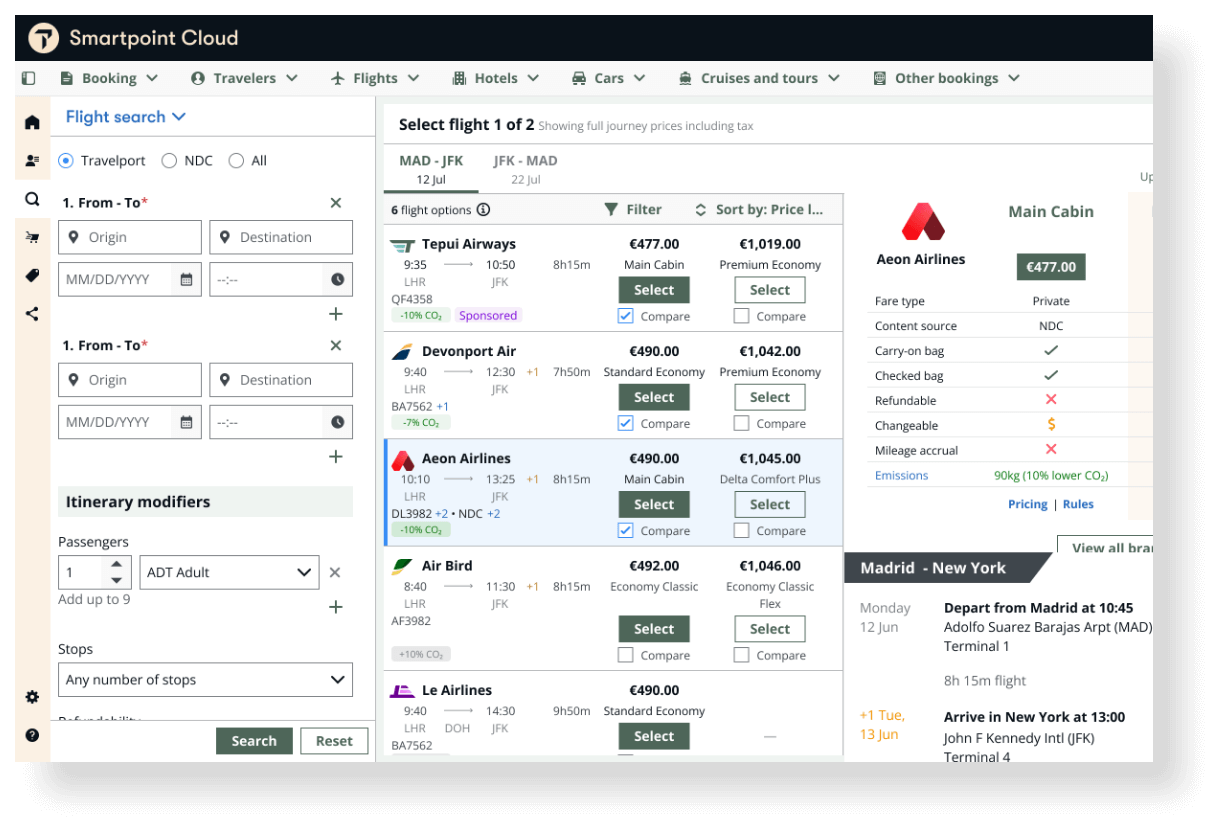This screenshot has height=837, width=1228.
Task: Click the price tag icon in sidebar
Action: tap(32, 276)
